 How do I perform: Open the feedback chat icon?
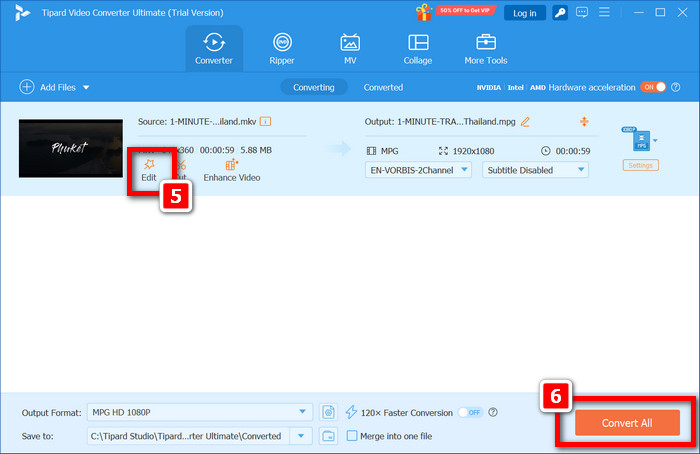[582, 12]
